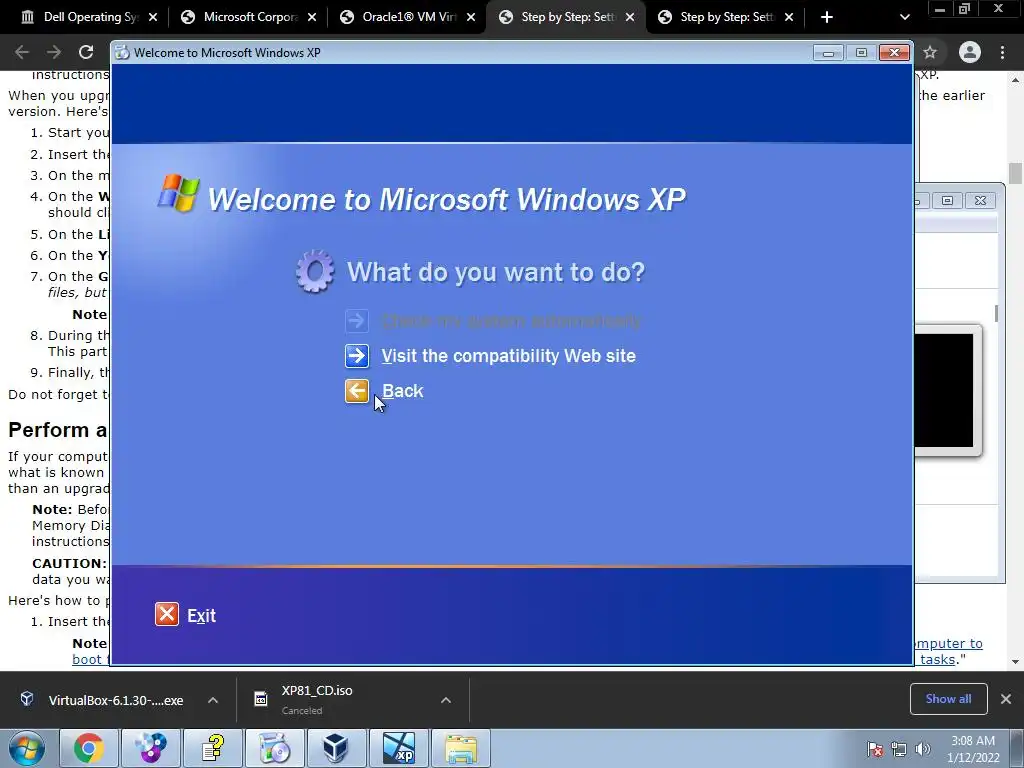
Task: Close the Dell Operating System tab
Action: pos(153,18)
